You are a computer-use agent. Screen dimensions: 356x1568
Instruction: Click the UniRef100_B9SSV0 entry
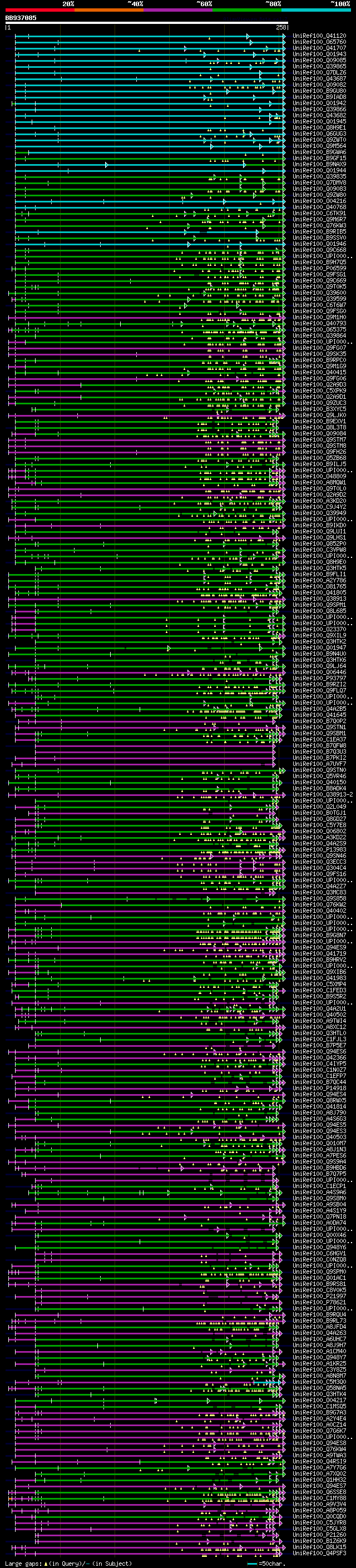pyautogui.click(x=319, y=238)
